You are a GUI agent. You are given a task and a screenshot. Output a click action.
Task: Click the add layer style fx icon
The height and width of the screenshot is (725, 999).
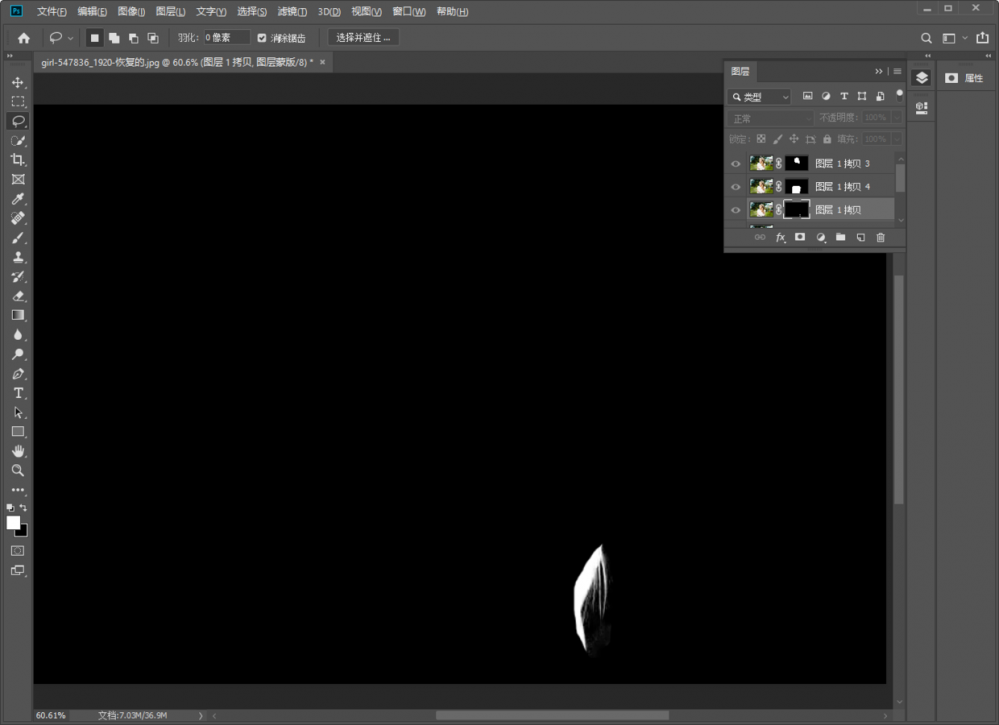(x=781, y=238)
